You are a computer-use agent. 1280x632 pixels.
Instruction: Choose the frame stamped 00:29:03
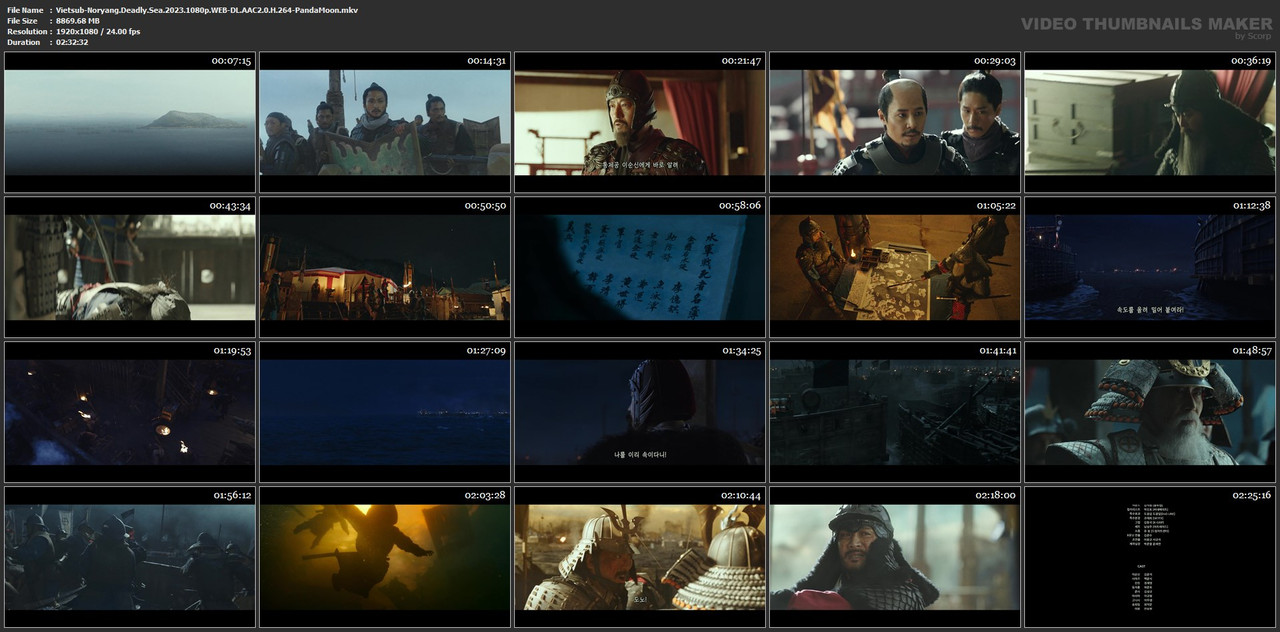point(895,122)
